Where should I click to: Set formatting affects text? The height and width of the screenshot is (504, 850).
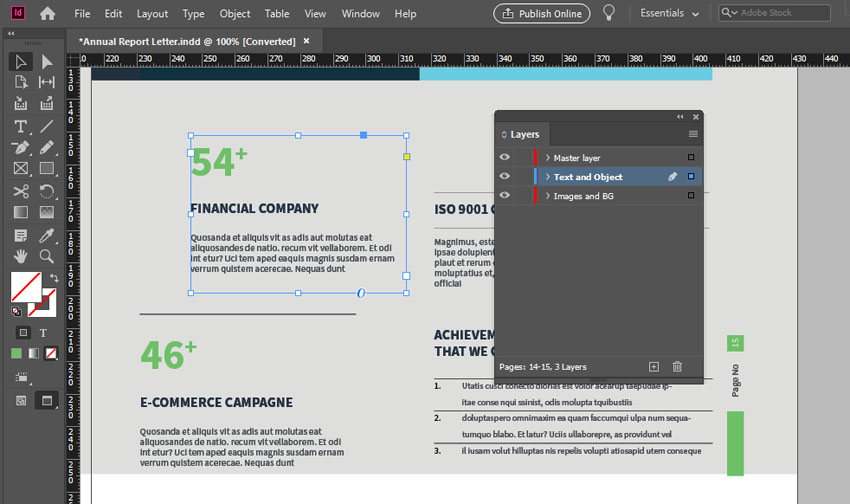43,333
